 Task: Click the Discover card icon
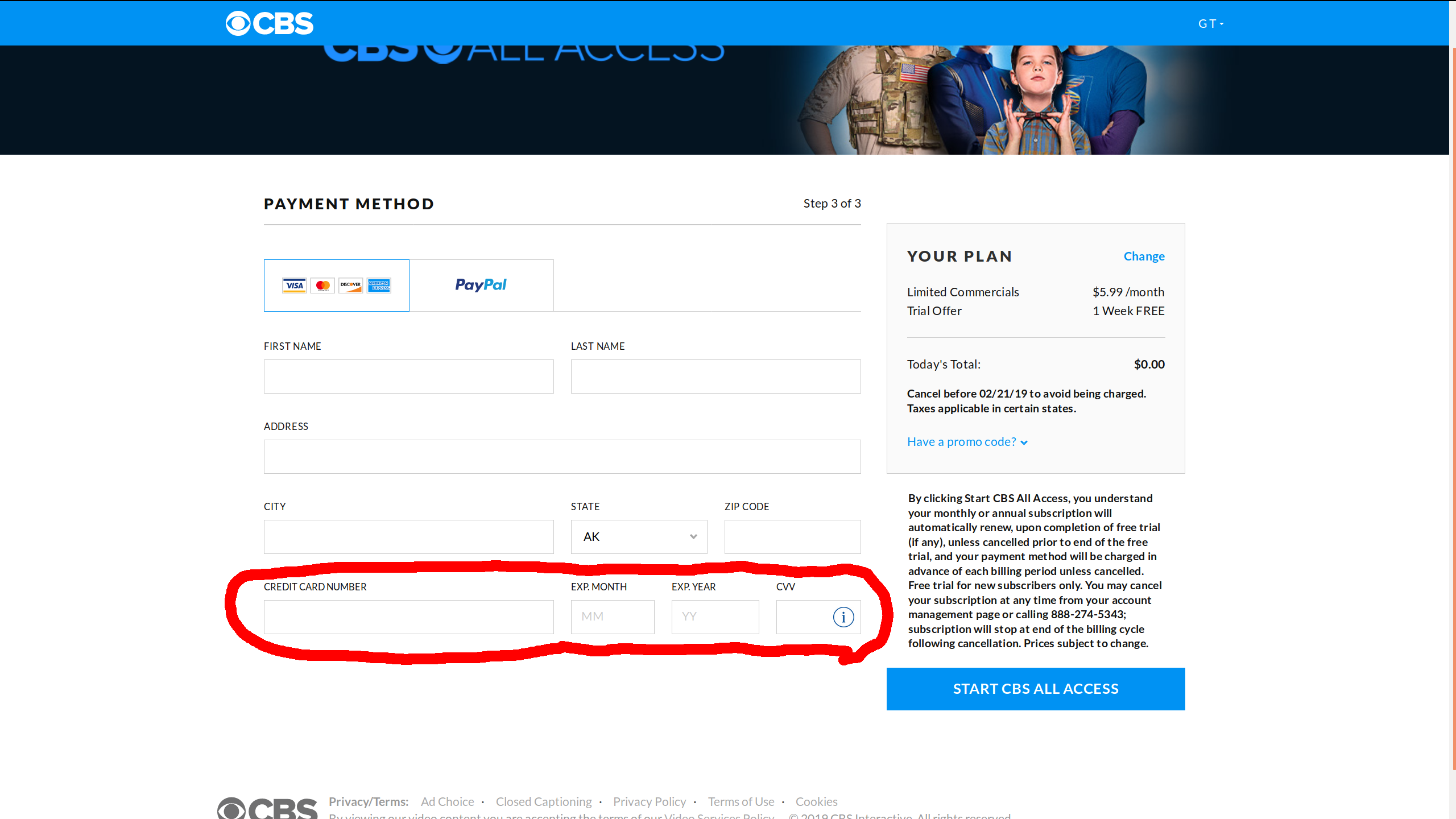coord(350,285)
